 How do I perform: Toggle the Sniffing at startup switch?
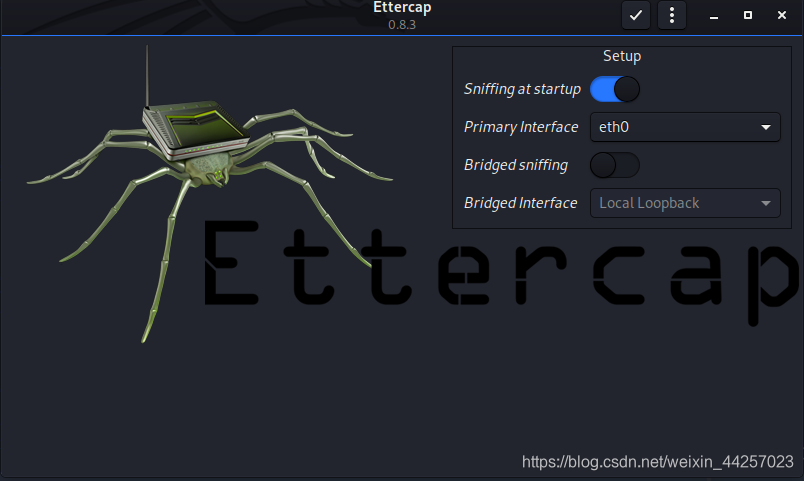click(615, 89)
